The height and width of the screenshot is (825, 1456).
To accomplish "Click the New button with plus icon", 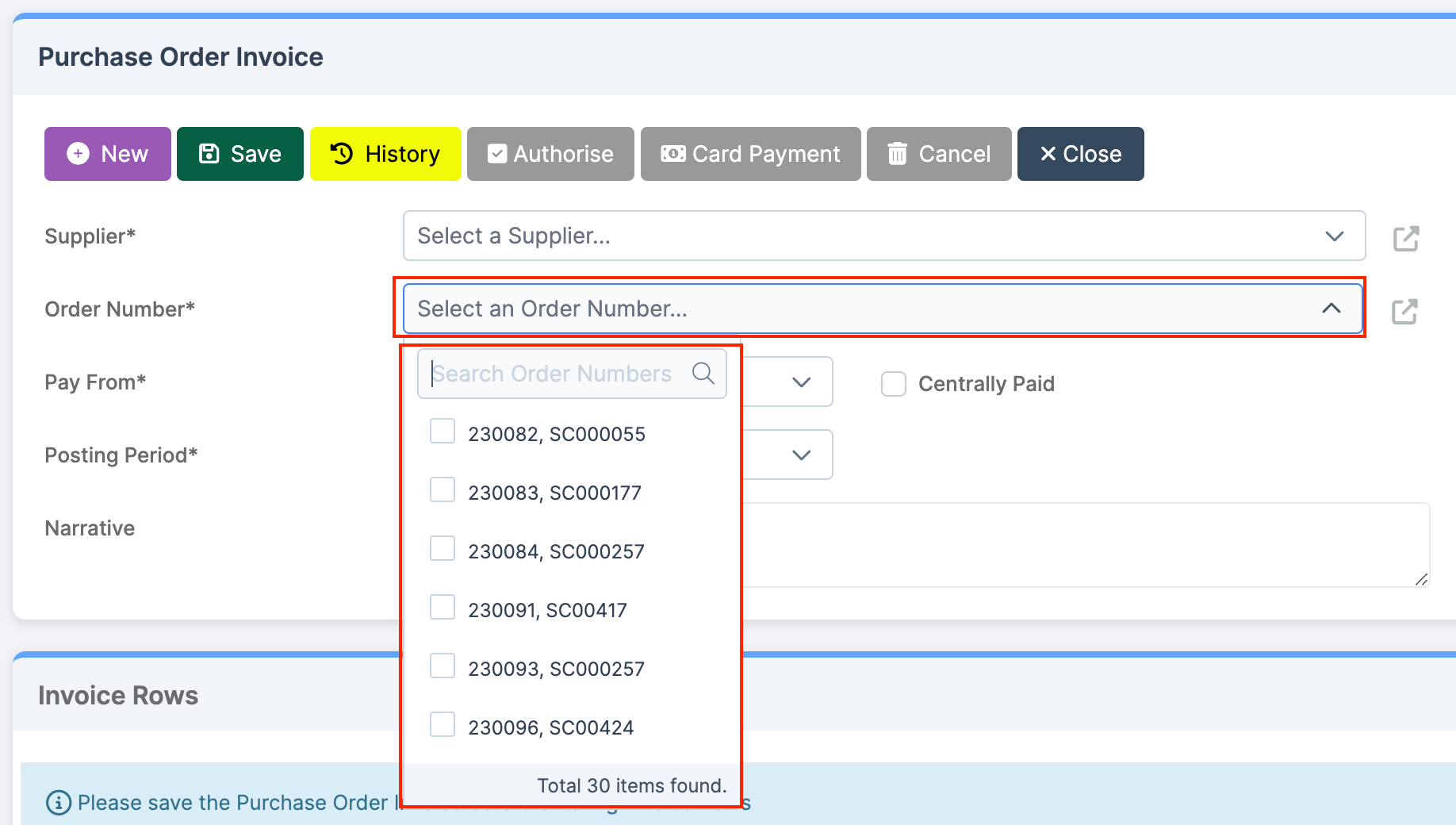I will coord(108,154).
